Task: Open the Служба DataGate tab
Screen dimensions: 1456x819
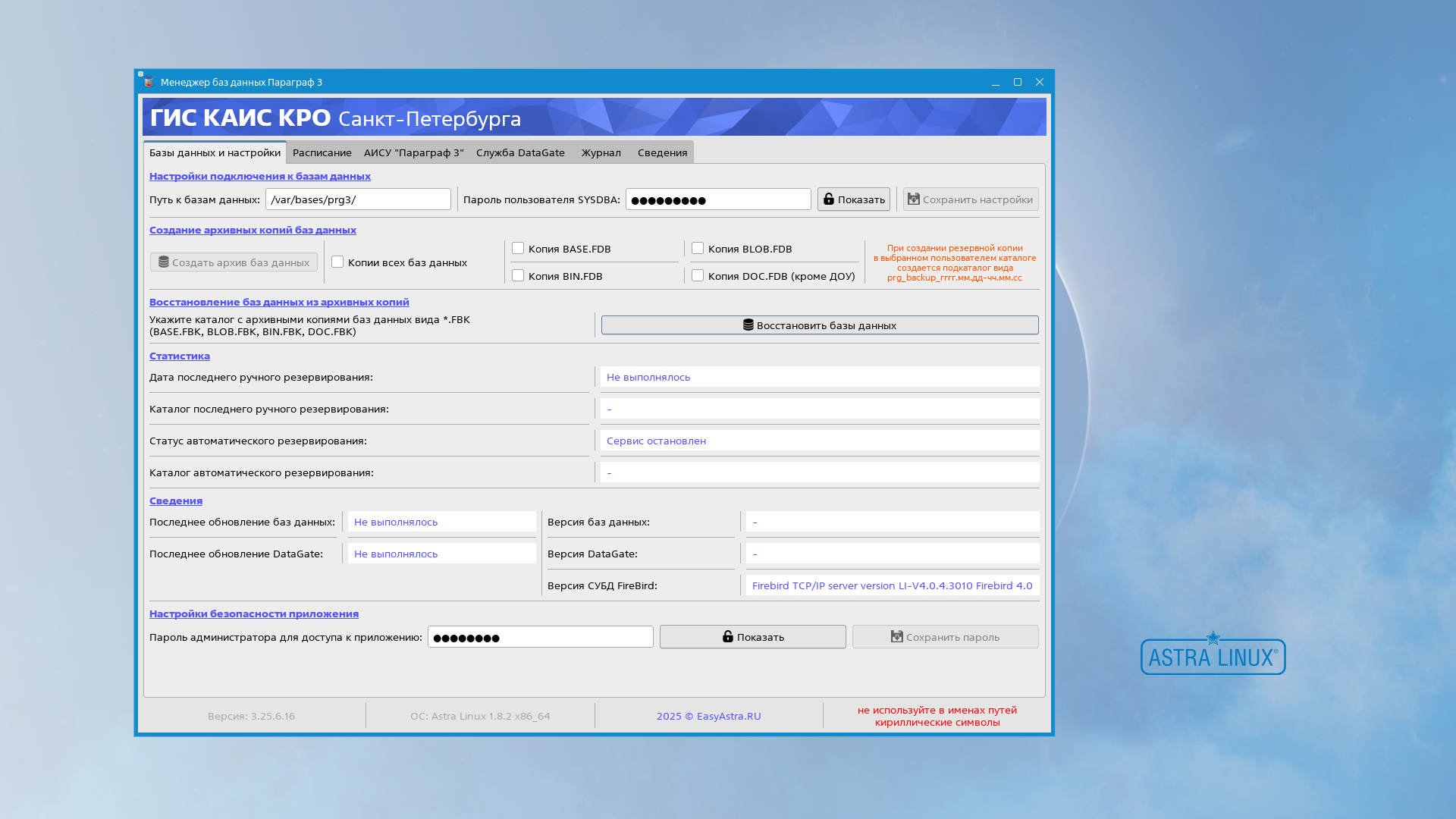Action: [520, 152]
